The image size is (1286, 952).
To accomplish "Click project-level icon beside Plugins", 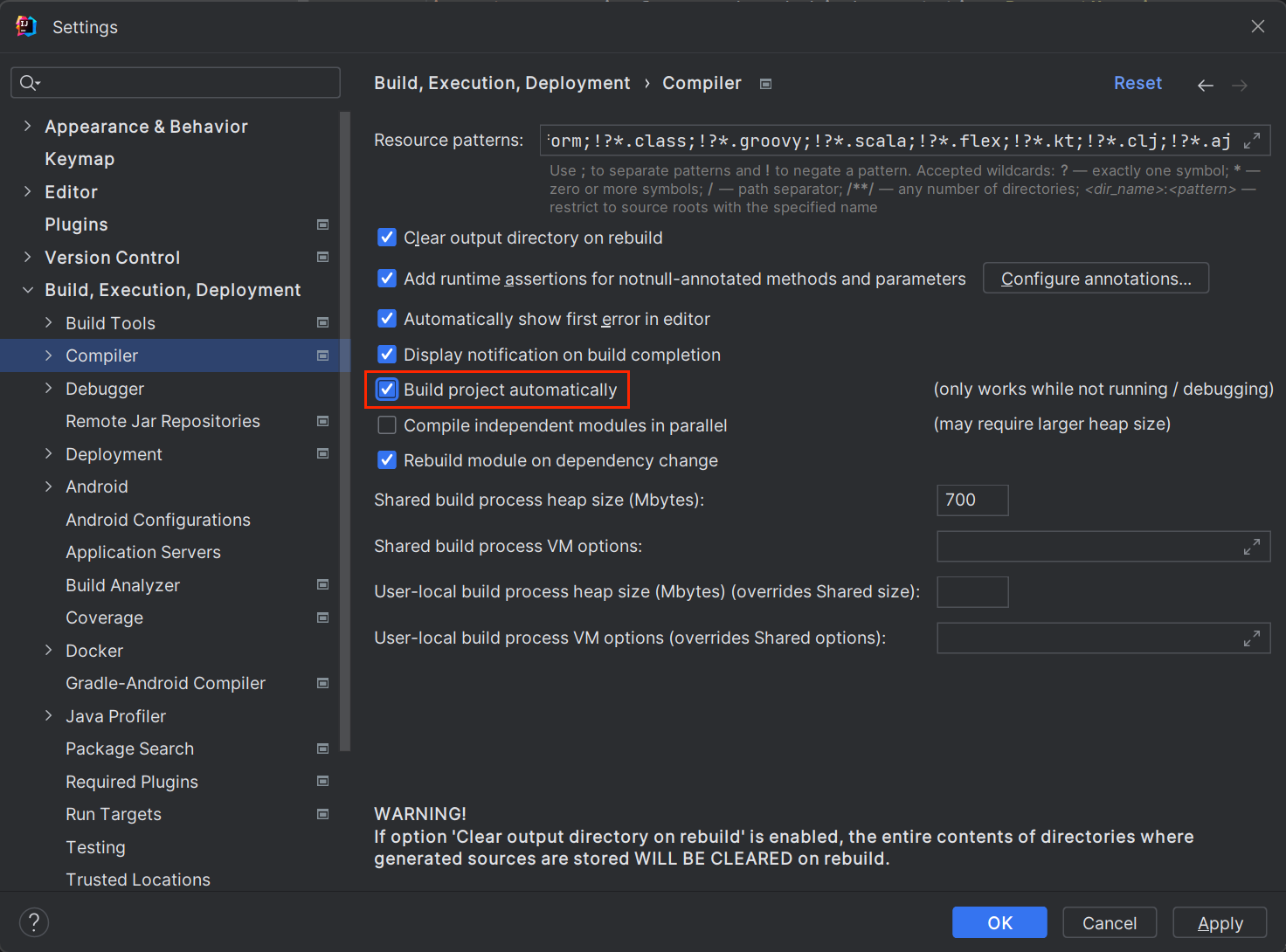I will [322, 224].
